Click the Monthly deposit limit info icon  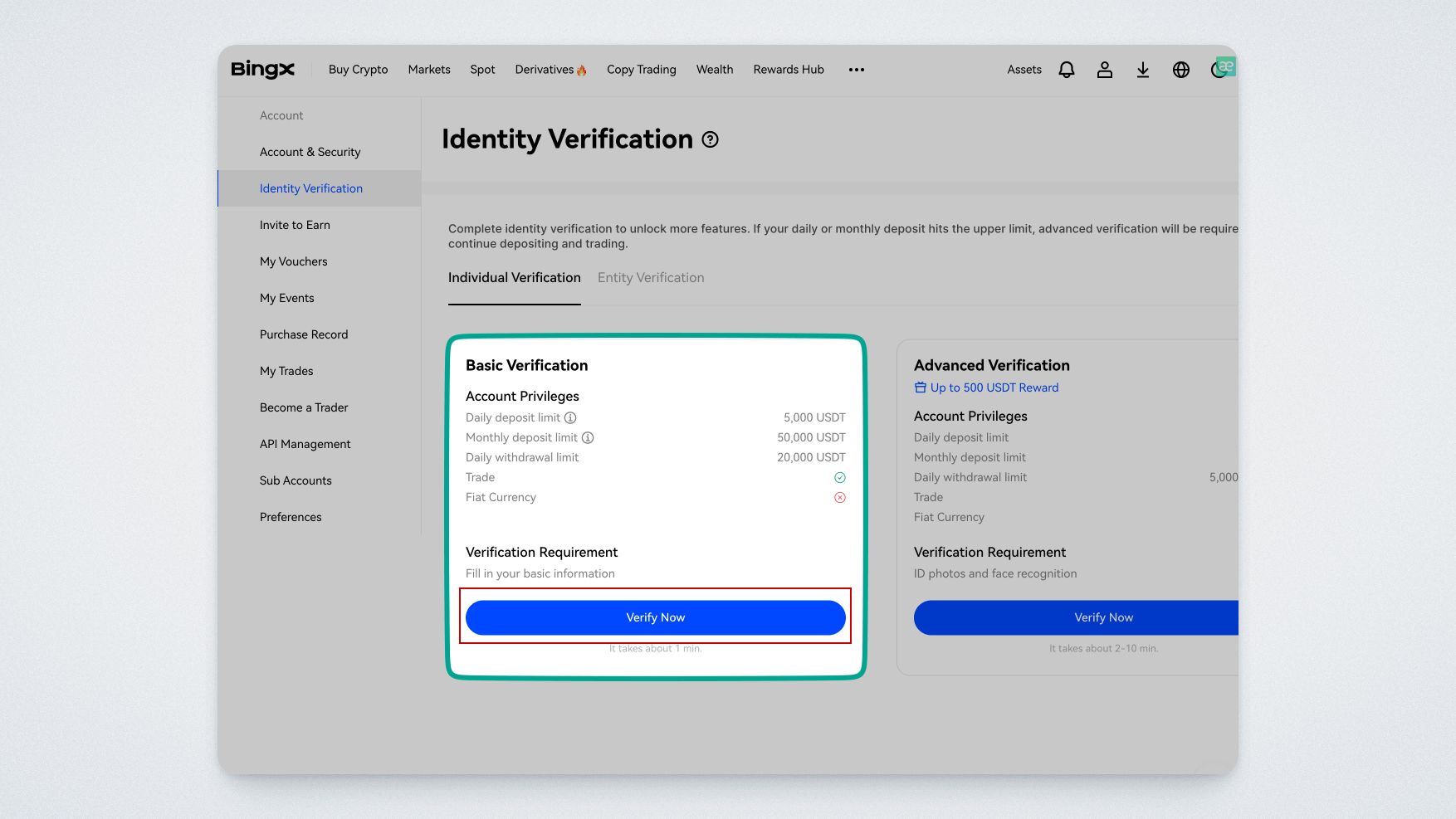pyautogui.click(x=588, y=437)
